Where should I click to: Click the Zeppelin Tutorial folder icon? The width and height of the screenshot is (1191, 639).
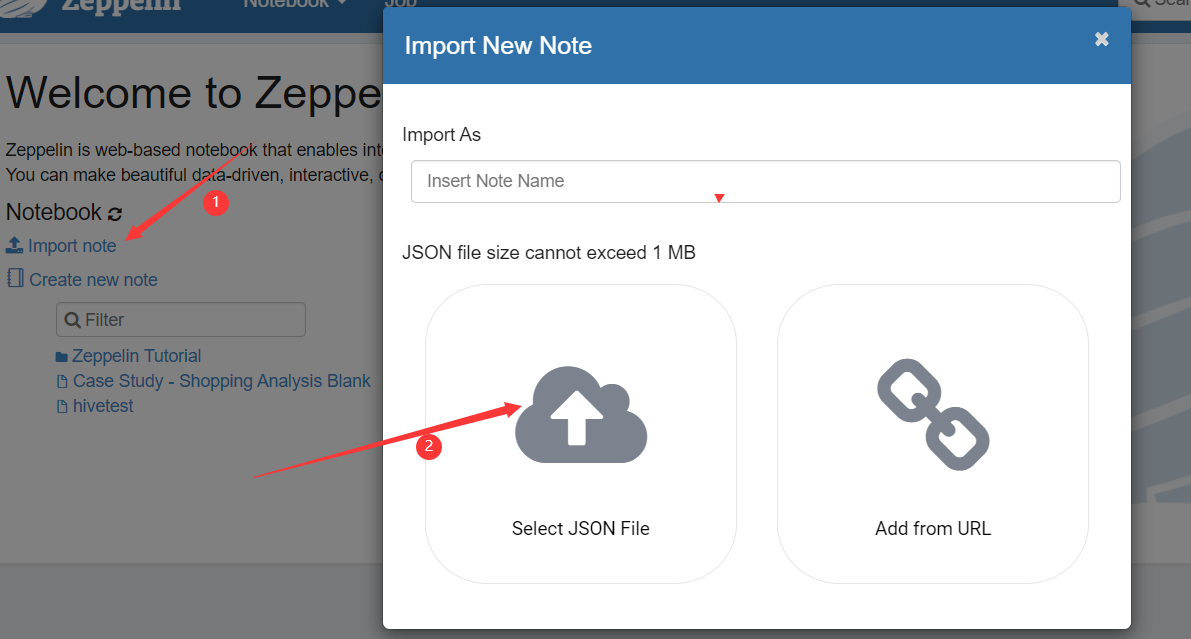click(62, 357)
